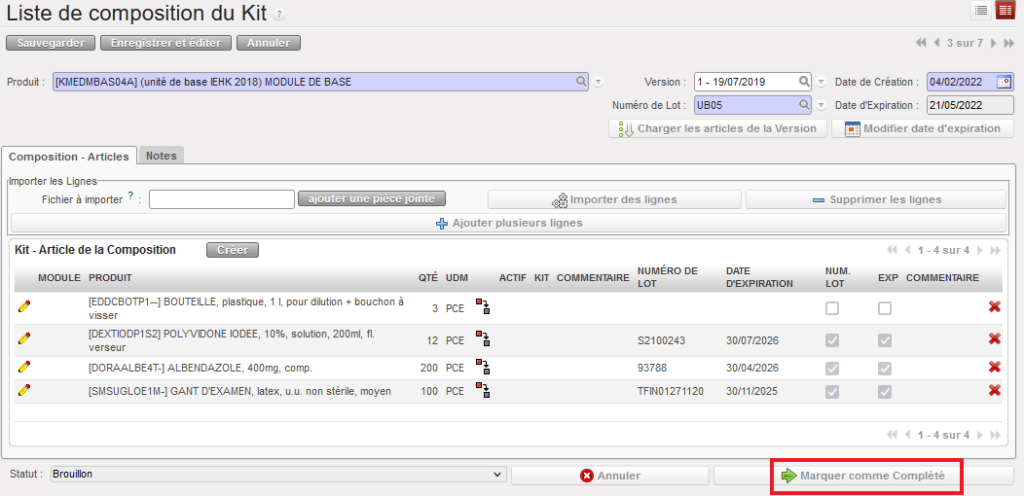Edit the ALBENDAZOLE line with pencil icon
Viewport: 1024px width, 496px height.
coord(24,367)
